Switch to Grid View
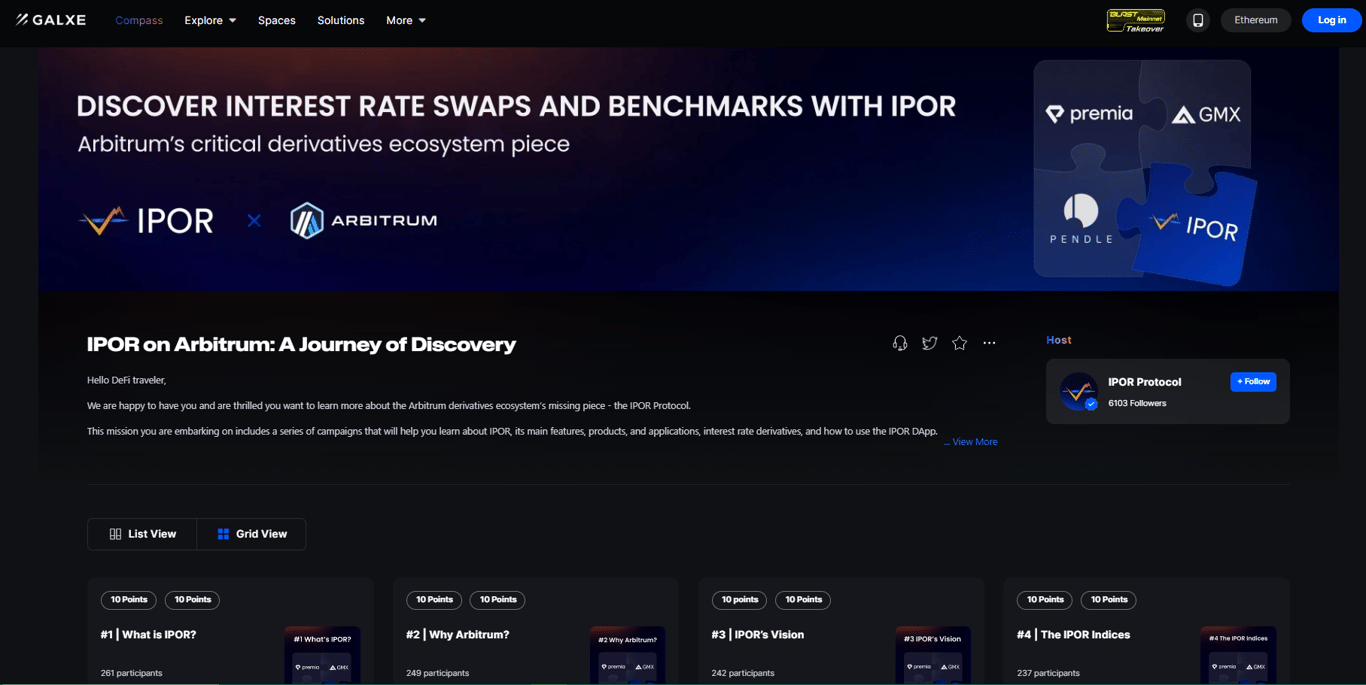 click(252, 534)
